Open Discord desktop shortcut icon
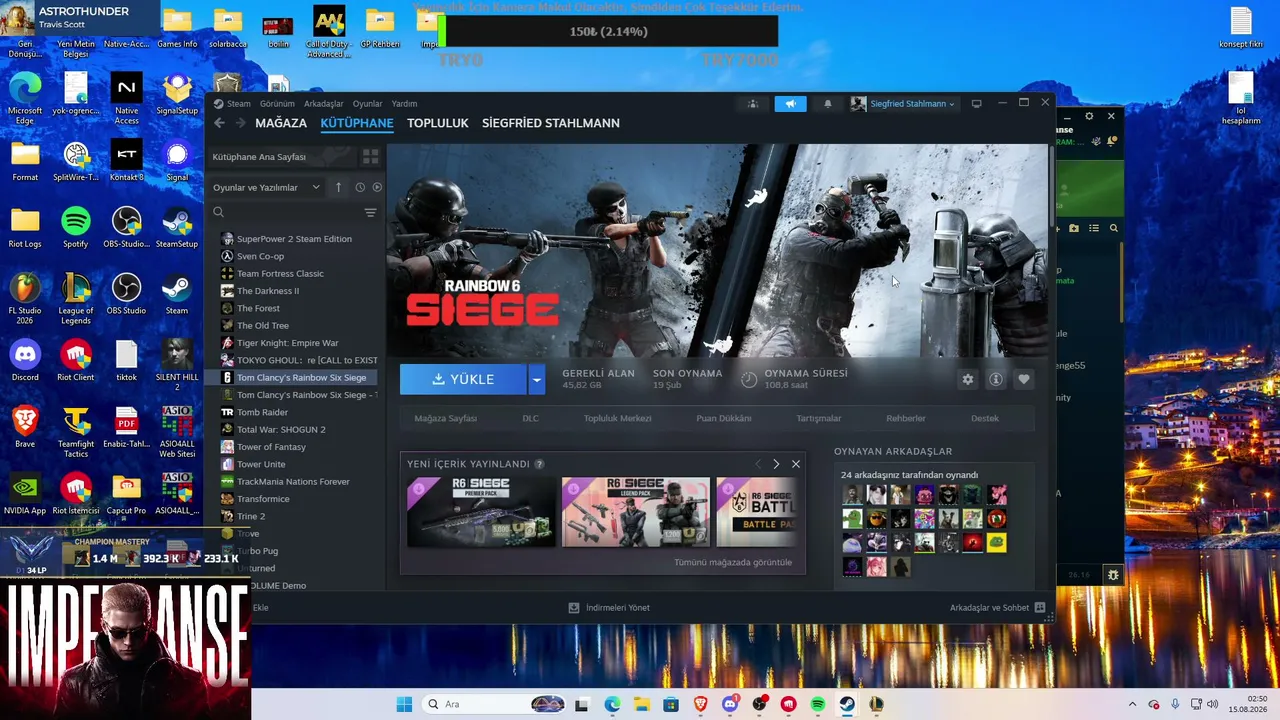1280x720 pixels. [25, 361]
